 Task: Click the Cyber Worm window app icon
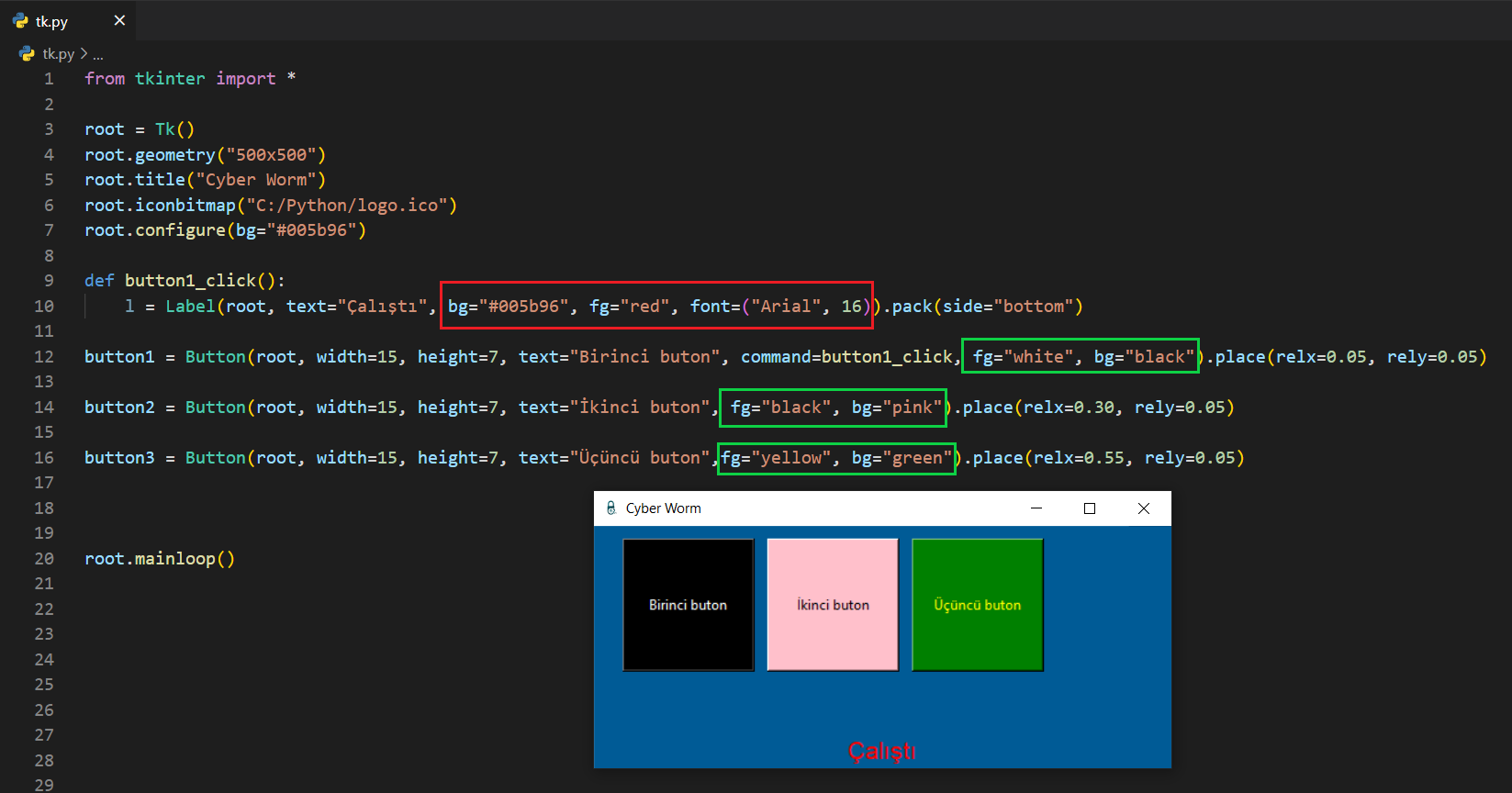[610, 508]
